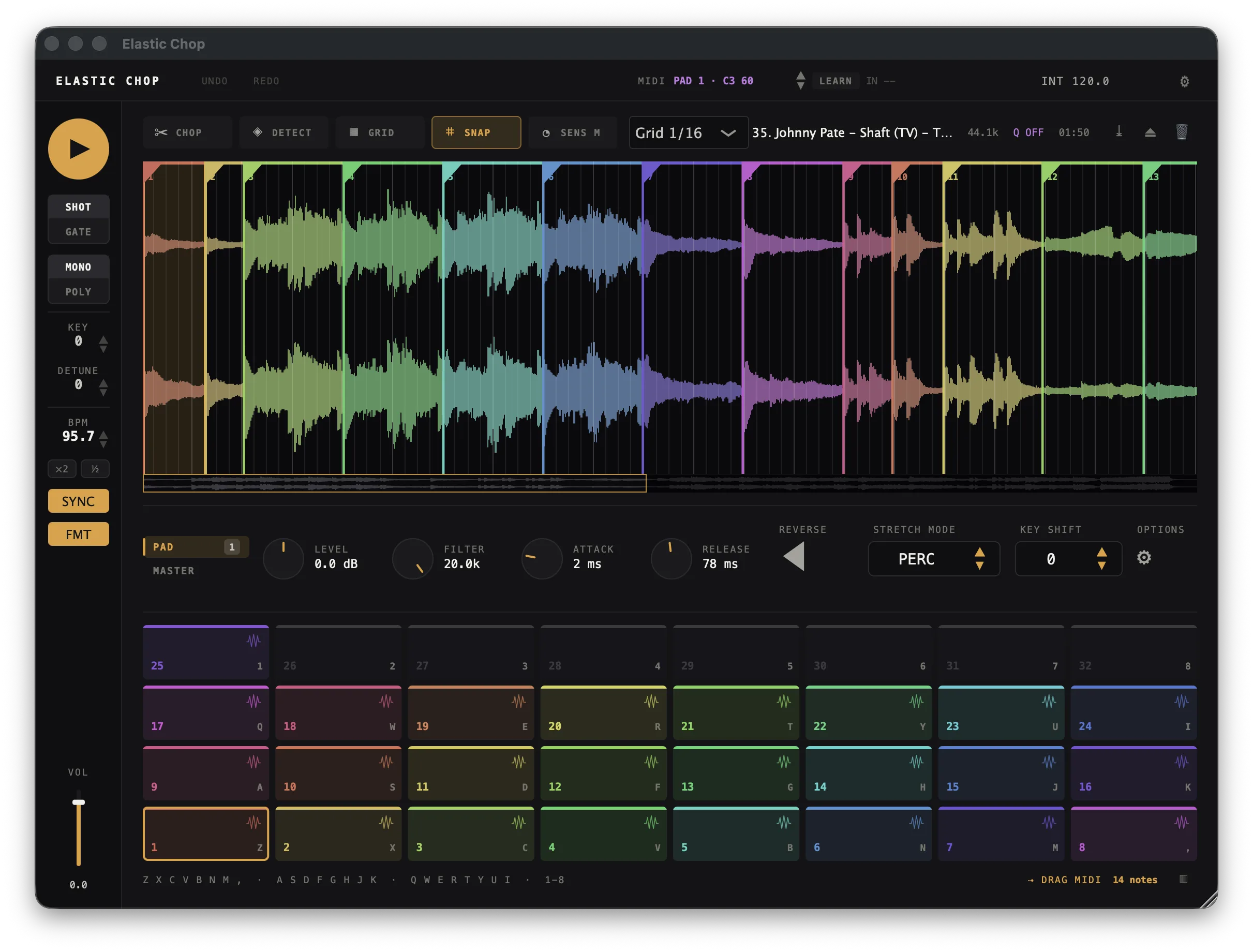Click the small square icon after 14 notes
Screen dimensions: 1253x952
pyautogui.click(x=1183, y=879)
